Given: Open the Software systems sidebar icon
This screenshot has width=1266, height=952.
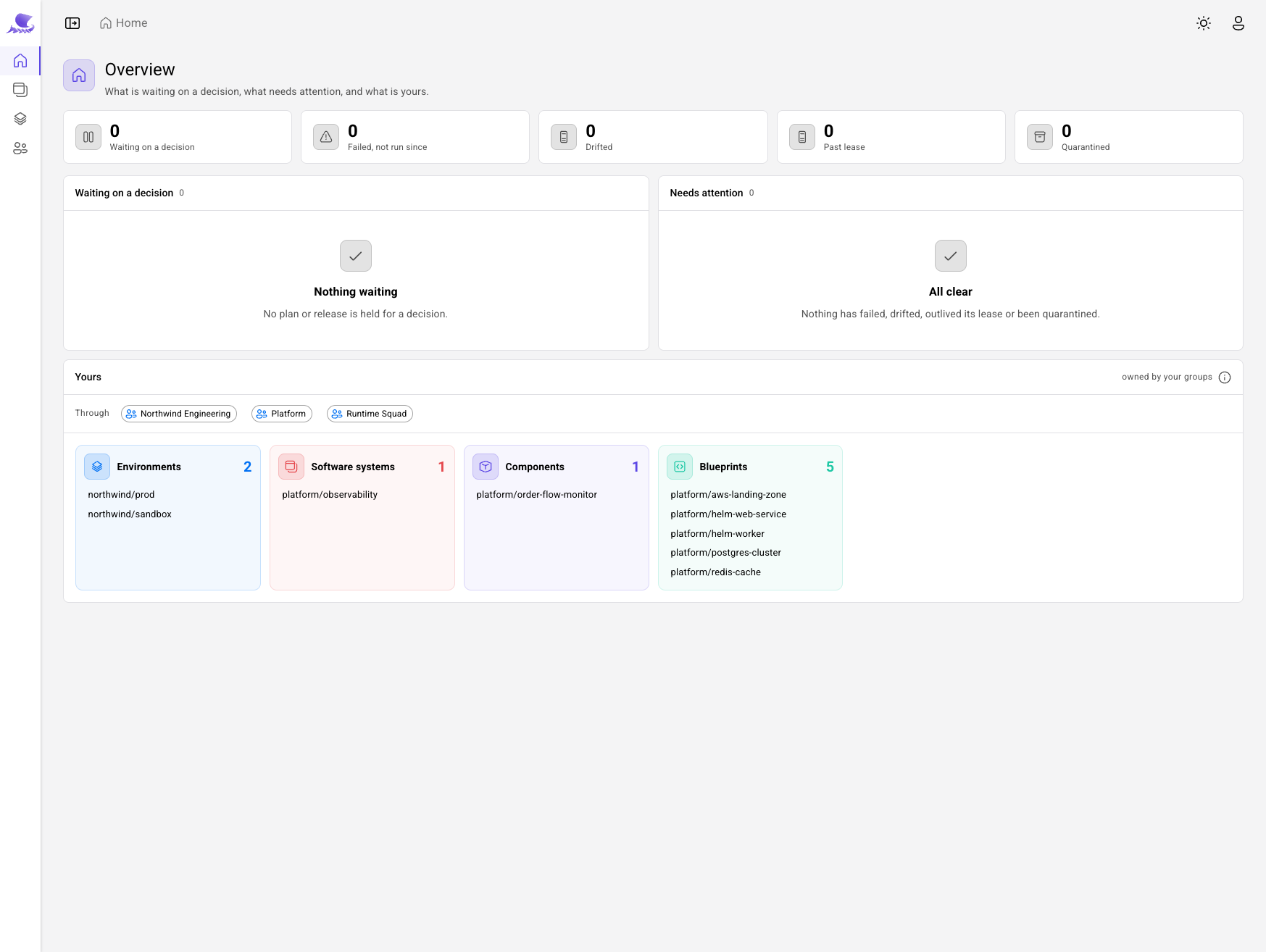Looking at the screenshot, I should (x=20, y=90).
